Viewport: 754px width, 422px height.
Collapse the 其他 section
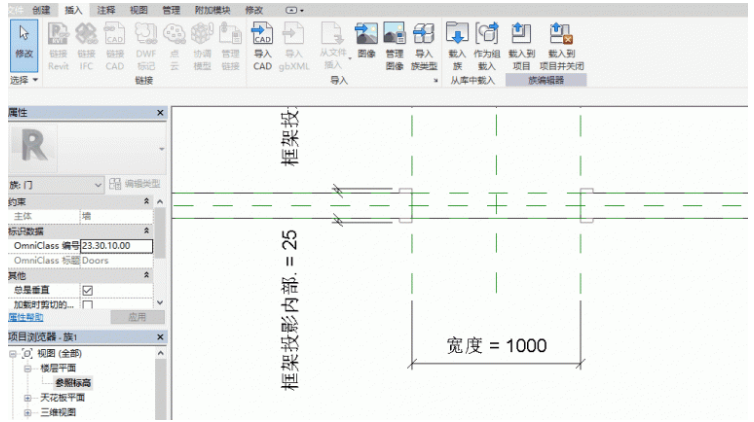(147, 275)
